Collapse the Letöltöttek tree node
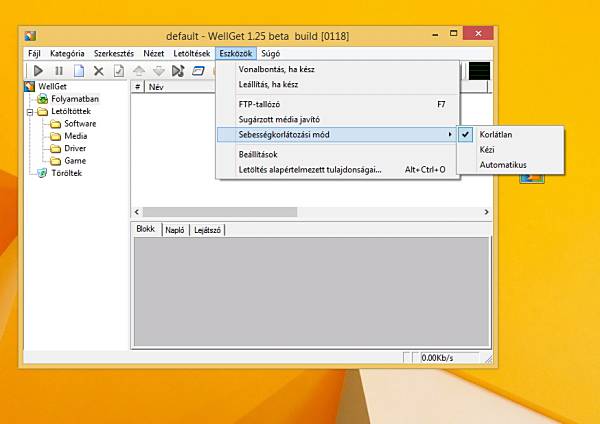Viewport: 600px width, 424px height. pyautogui.click(x=30, y=112)
